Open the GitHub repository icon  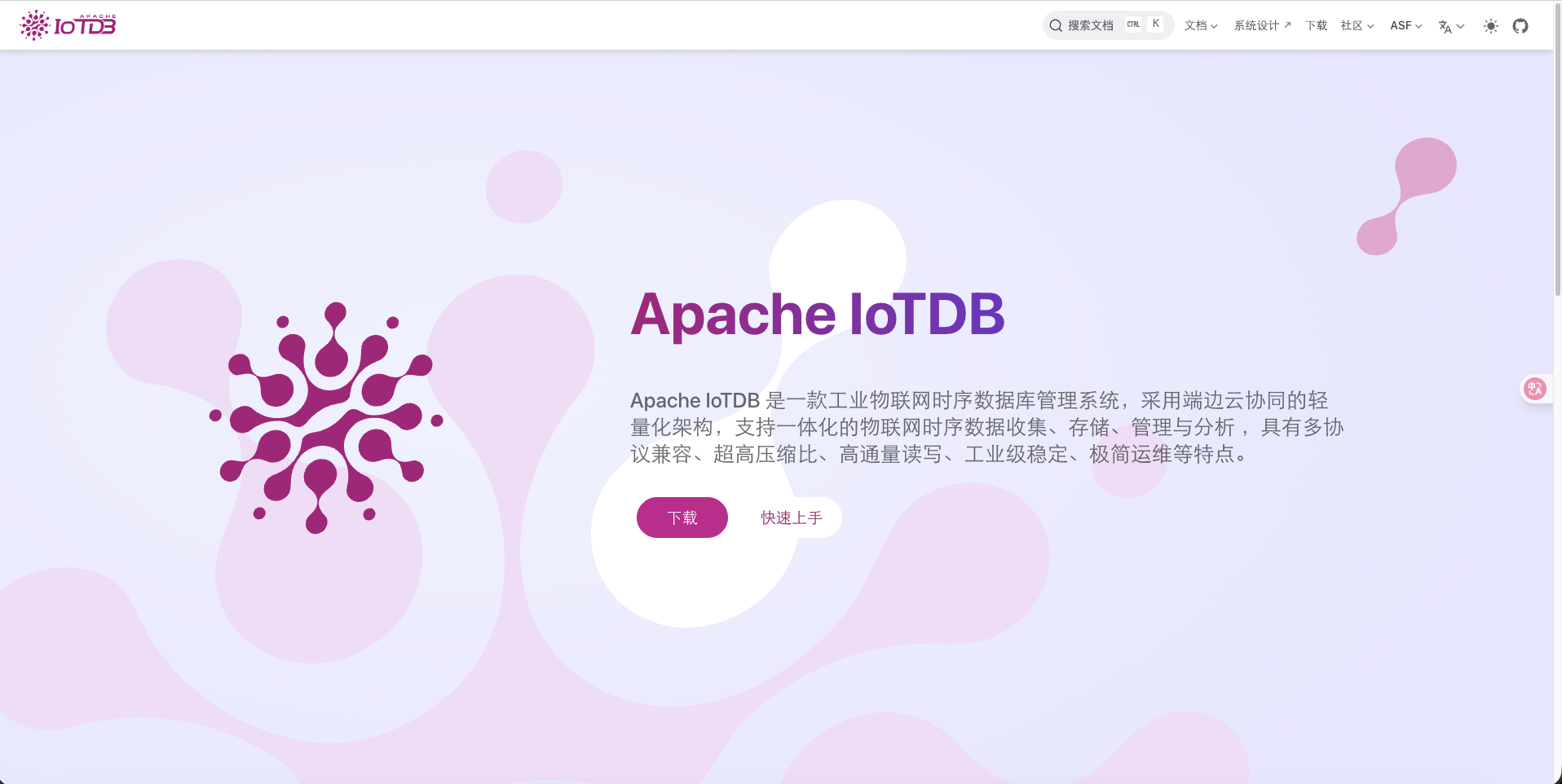[x=1520, y=26]
